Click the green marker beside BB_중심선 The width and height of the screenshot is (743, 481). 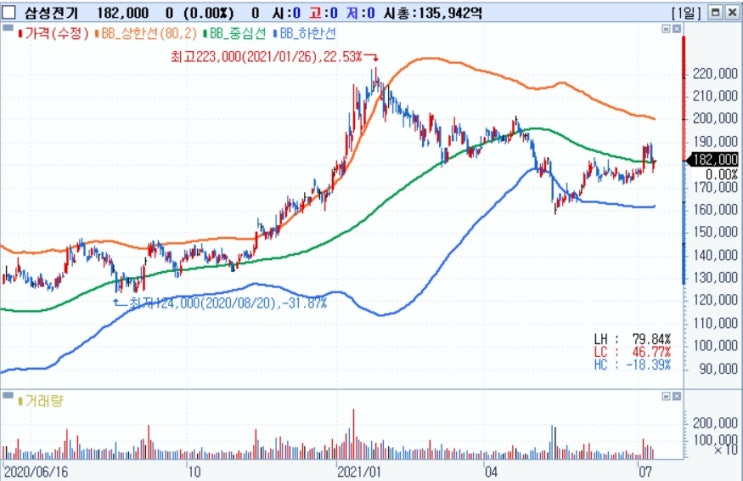click(x=205, y=34)
